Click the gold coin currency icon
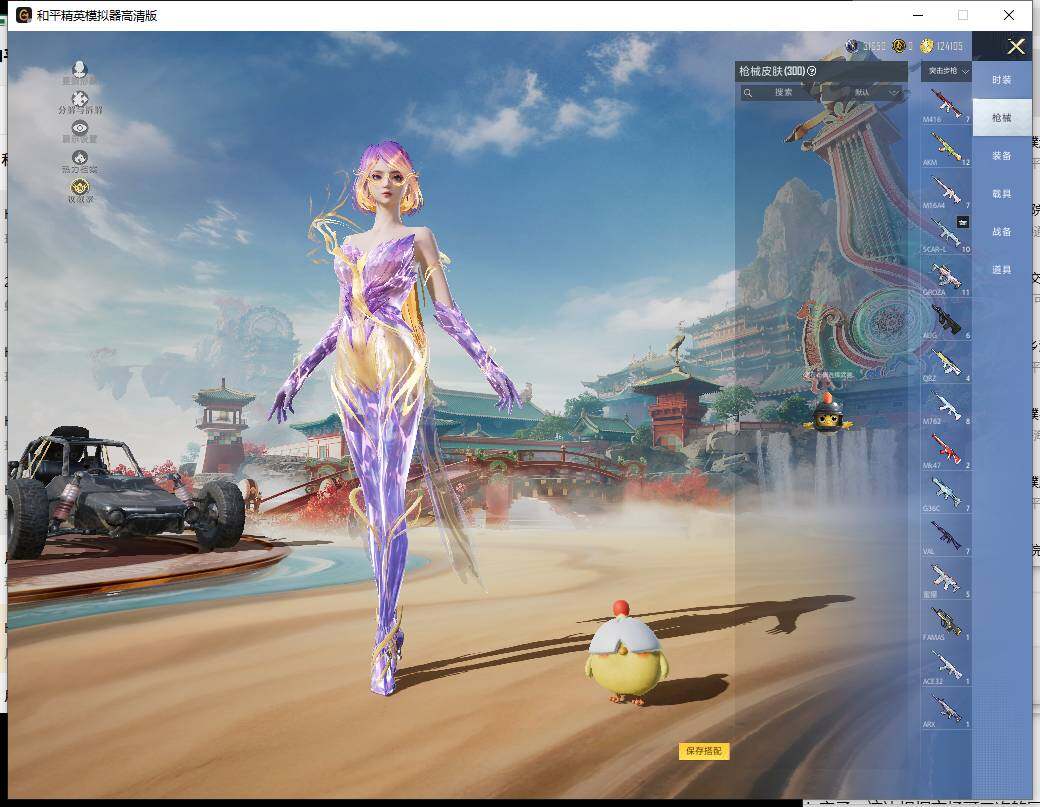 927,46
